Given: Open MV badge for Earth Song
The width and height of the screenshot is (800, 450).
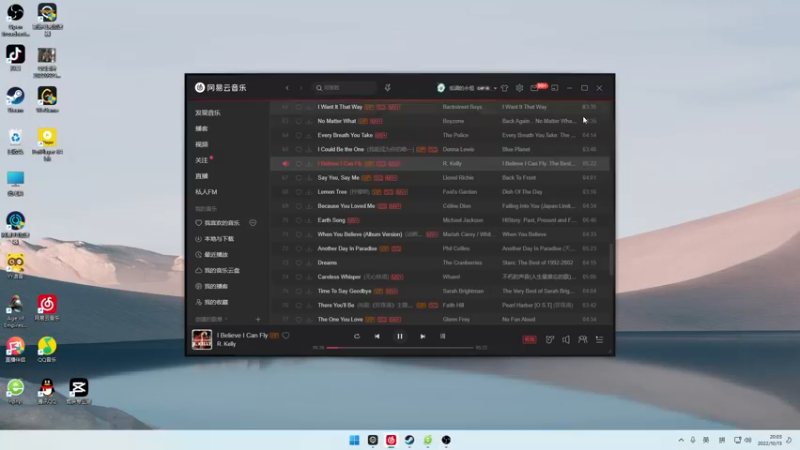Looking at the screenshot, I should coord(354,220).
